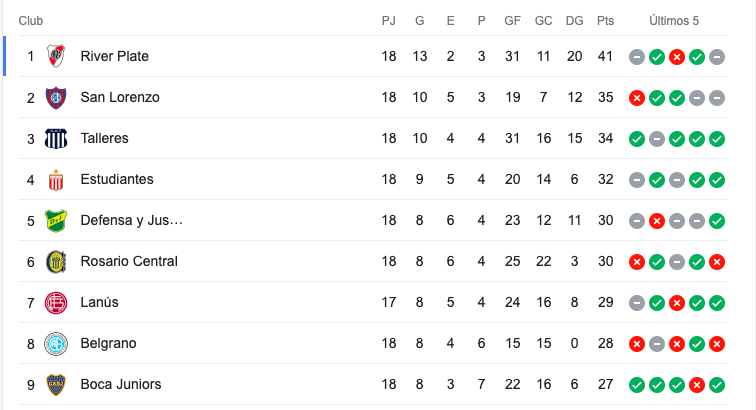Click San Lorenzo's first red loss icon
The height and width of the screenshot is (410, 756).
pos(636,98)
